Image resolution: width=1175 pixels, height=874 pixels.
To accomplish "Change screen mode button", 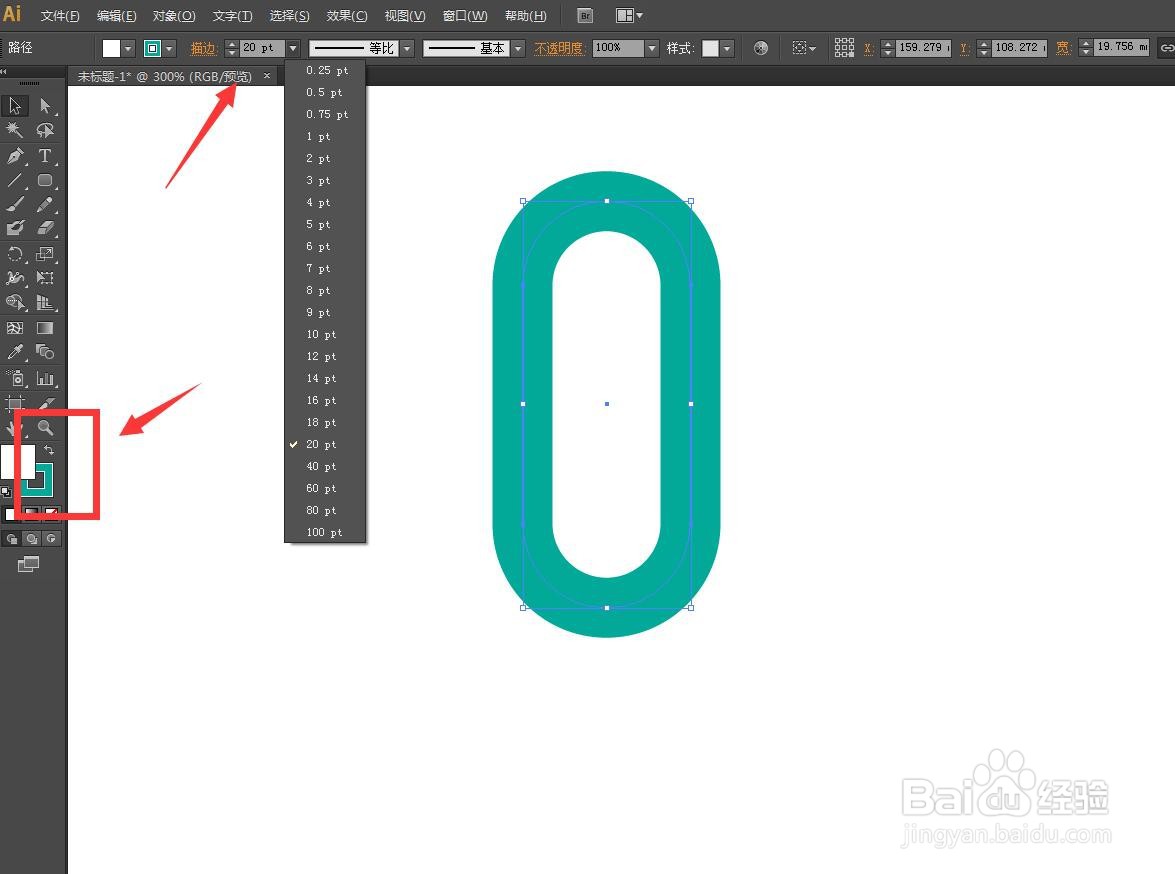I will coord(28,564).
